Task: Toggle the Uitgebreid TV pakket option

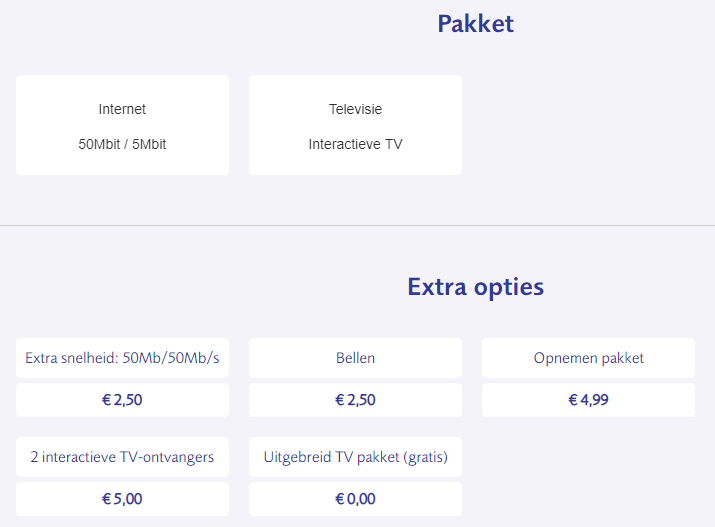Action: click(355, 457)
